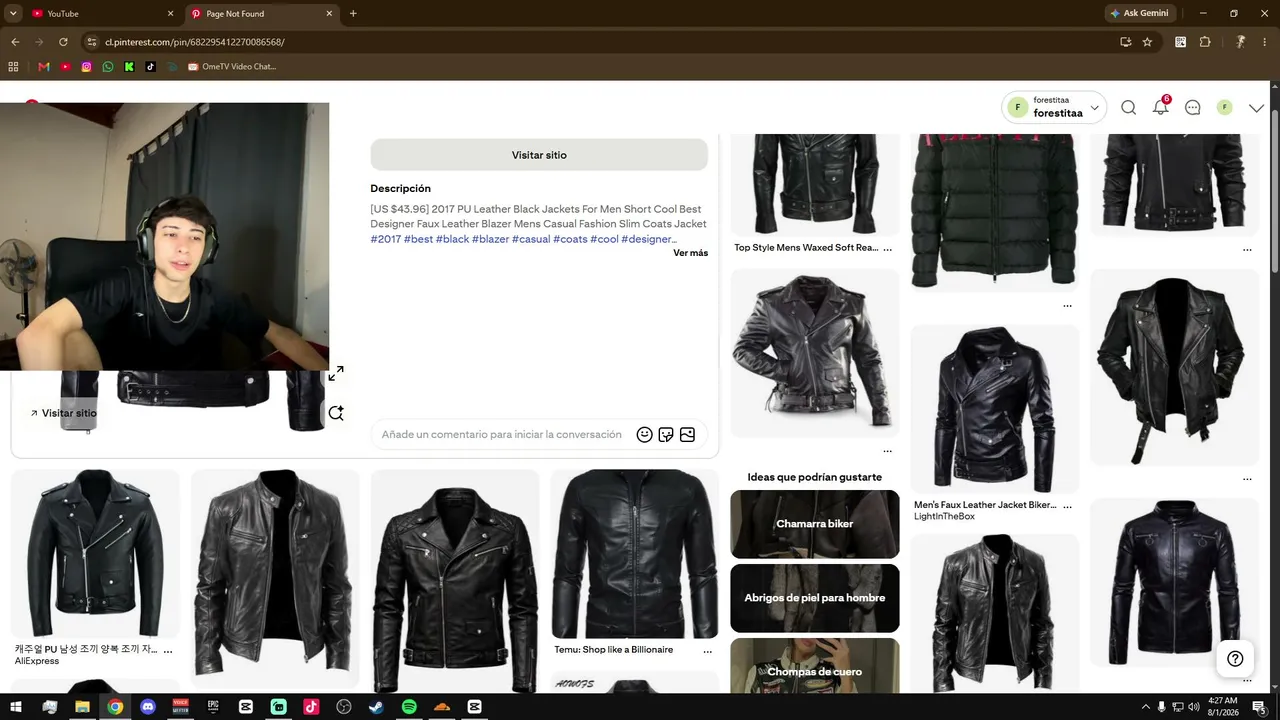Open the sticker picker in comment box
Screen dimensions: 1280x720
pos(666,434)
